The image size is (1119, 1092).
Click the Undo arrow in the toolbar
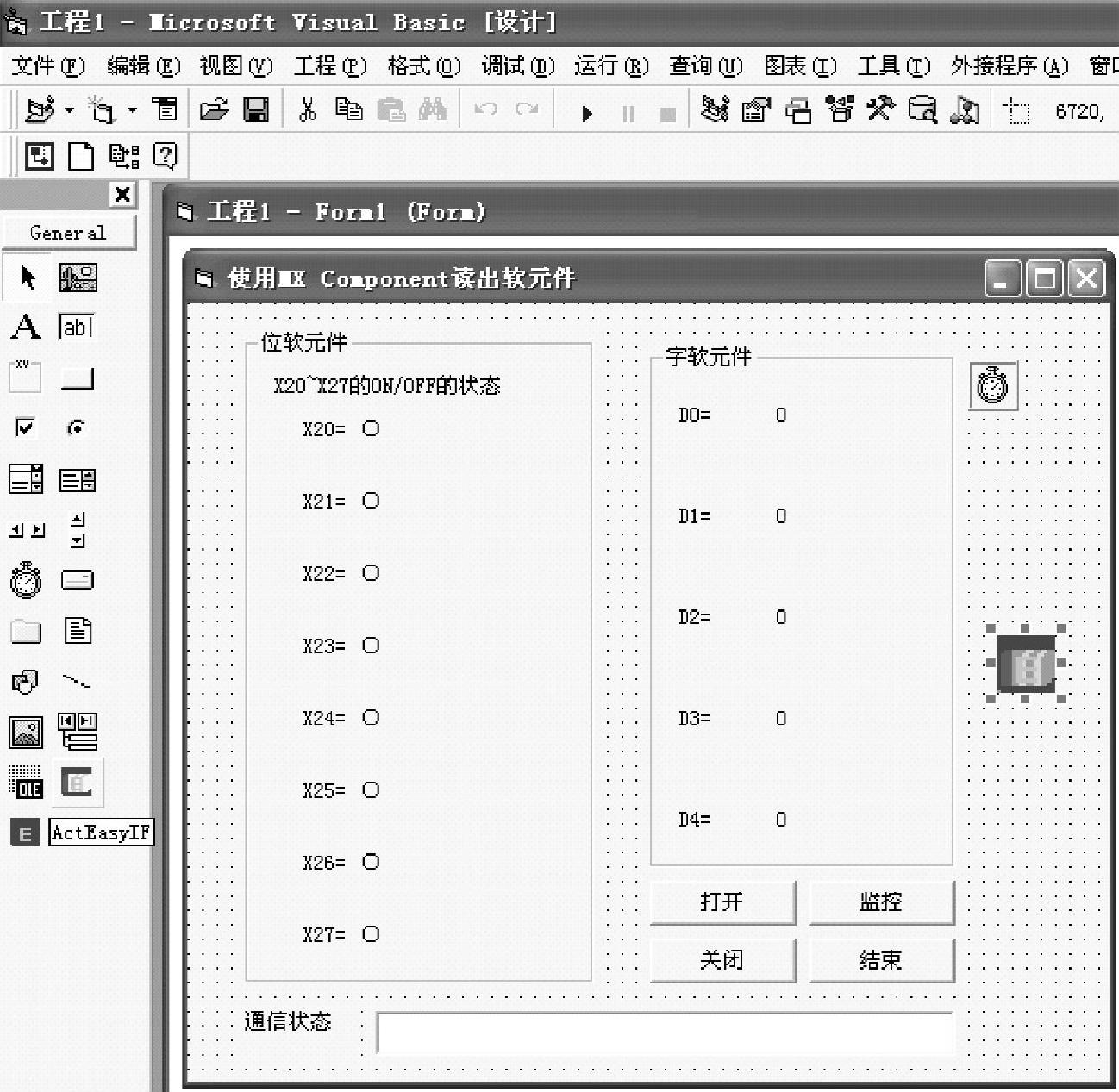(x=486, y=109)
